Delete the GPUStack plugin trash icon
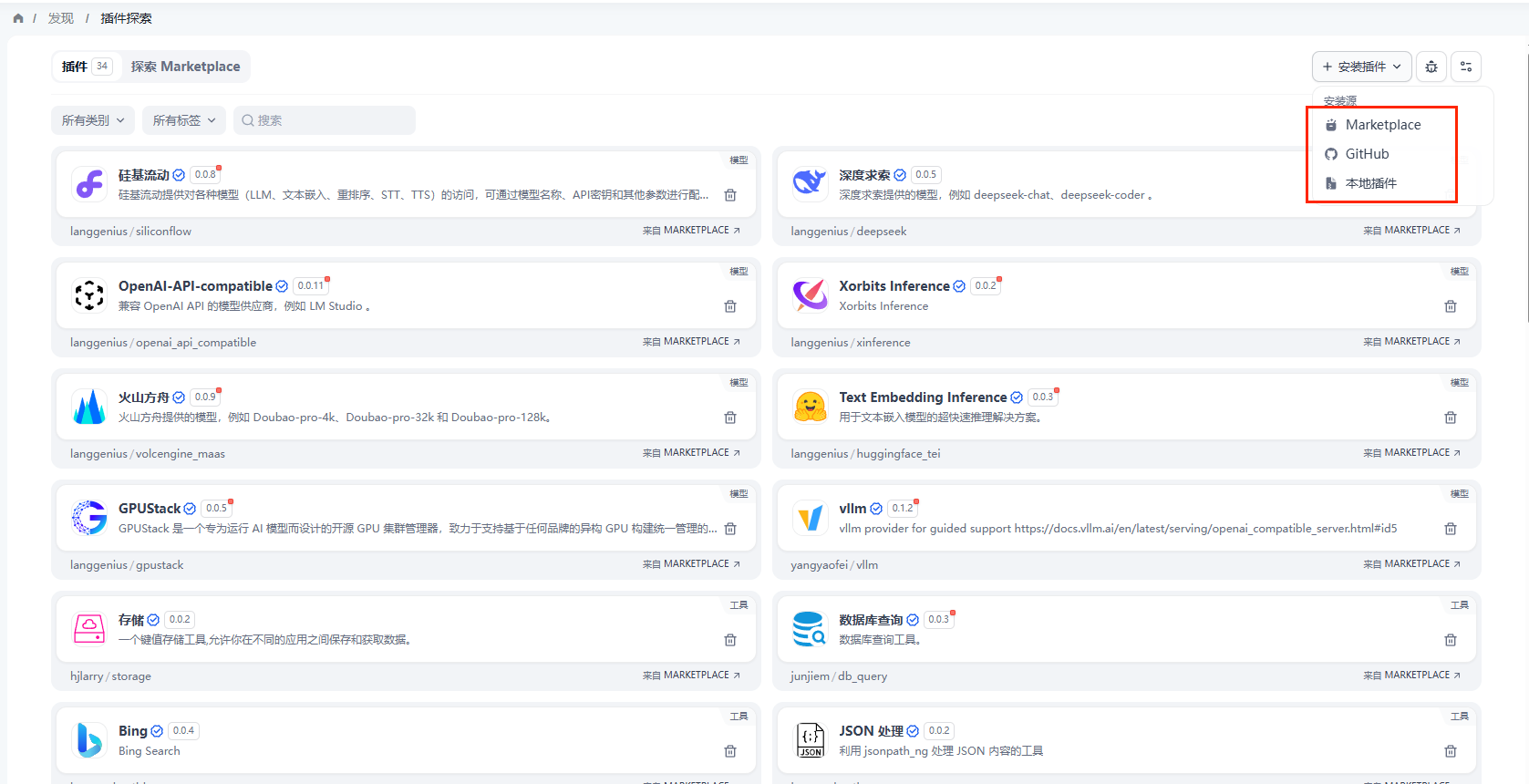This screenshot has width=1529, height=784. tap(730, 529)
